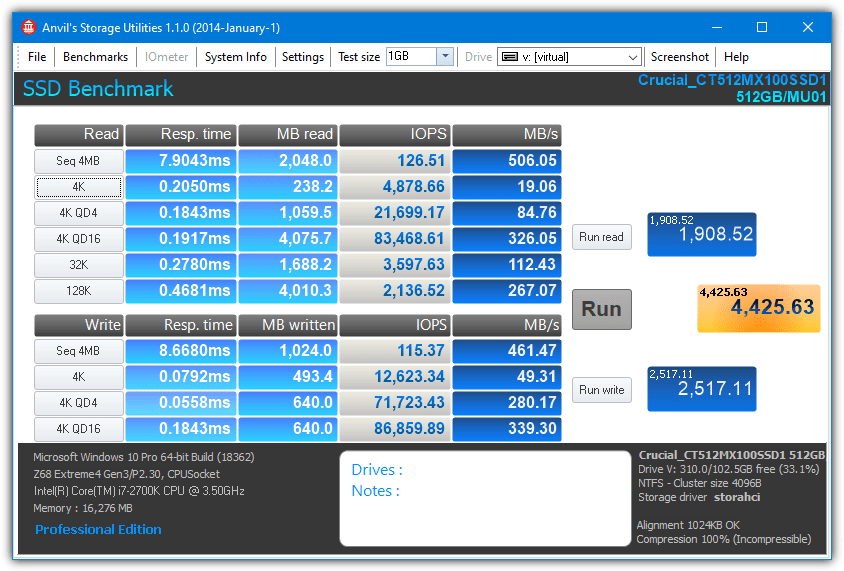Image resolution: width=844 pixels, height=571 pixels.
Task: Click the orange total score box
Action: click(x=758, y=308)
